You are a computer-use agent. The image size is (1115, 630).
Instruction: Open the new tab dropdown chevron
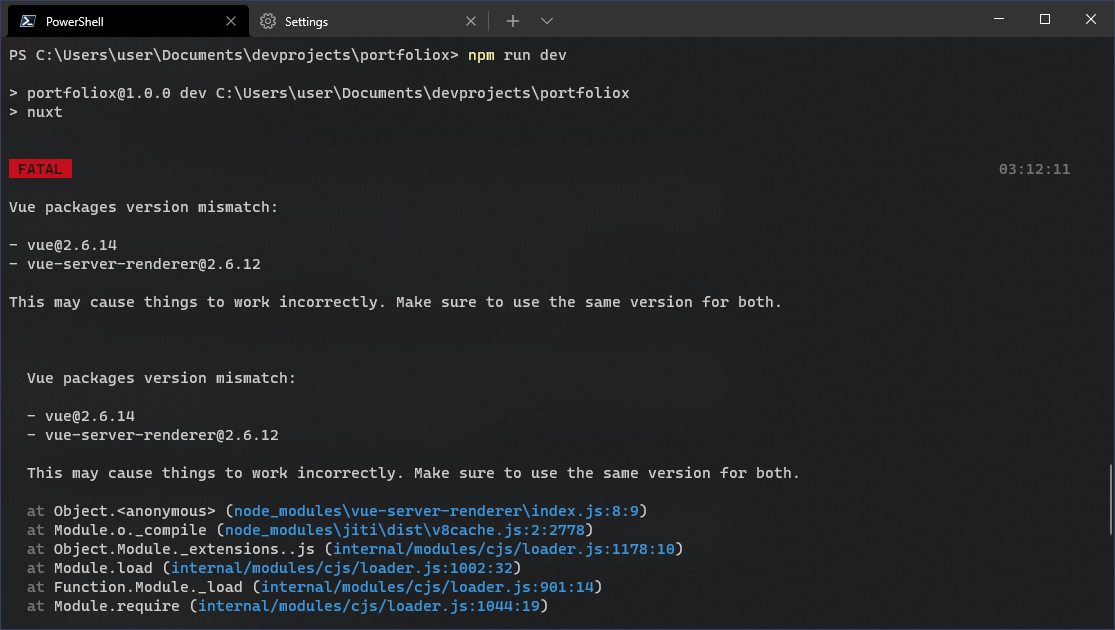pos(546,20)
